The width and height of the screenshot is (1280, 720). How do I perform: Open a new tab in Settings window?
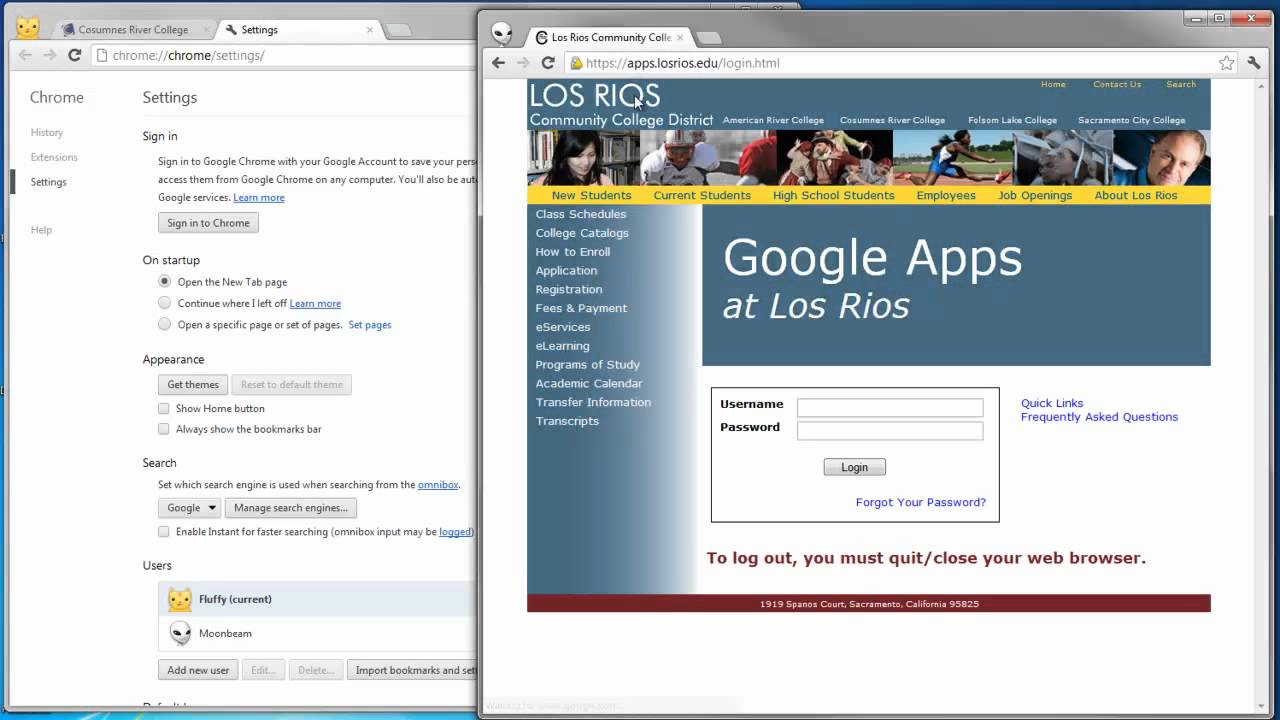pyautogui.click(x=398, y=30)
